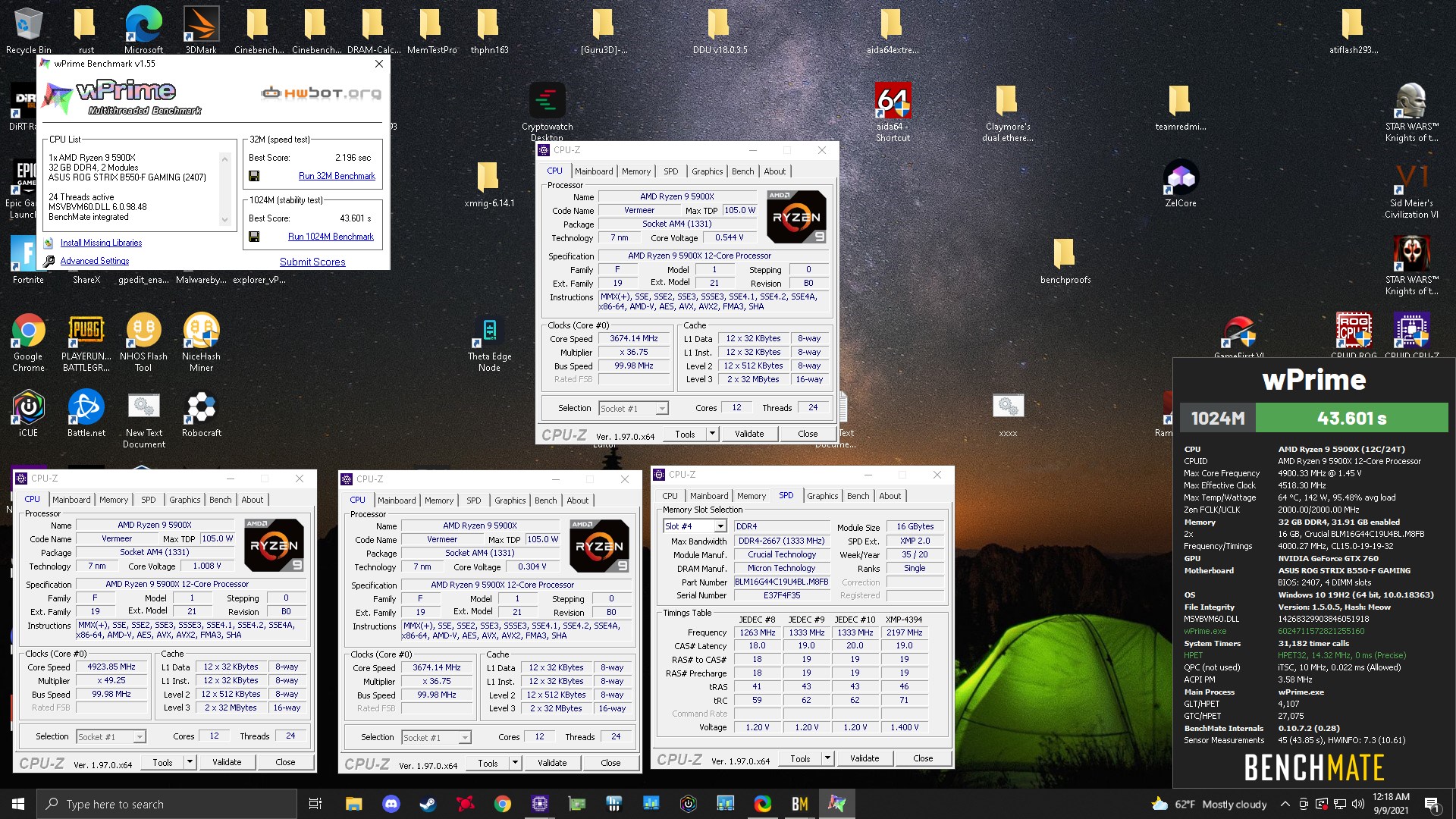
Task: Launch ZelCore from the desktop
Action: coord(1181,184)
